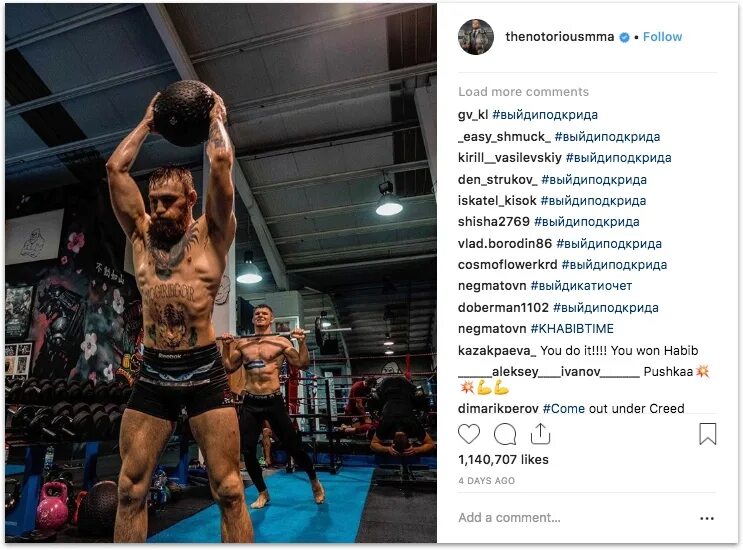Click the gym workout photo
The image size is (743, 550).
(x=221, y=273)
